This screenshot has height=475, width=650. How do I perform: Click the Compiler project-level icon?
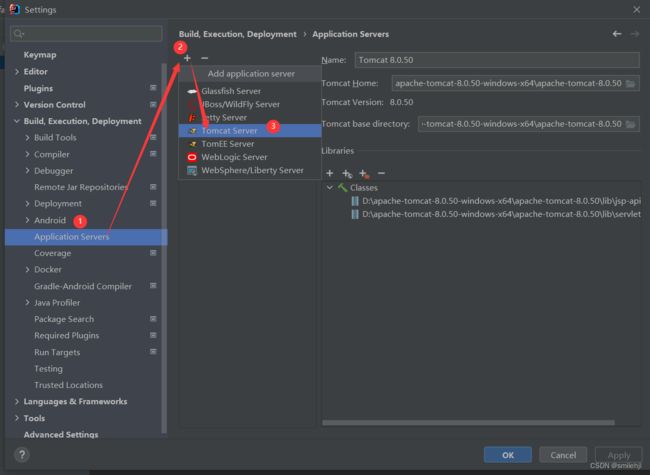tap(153, 154)
